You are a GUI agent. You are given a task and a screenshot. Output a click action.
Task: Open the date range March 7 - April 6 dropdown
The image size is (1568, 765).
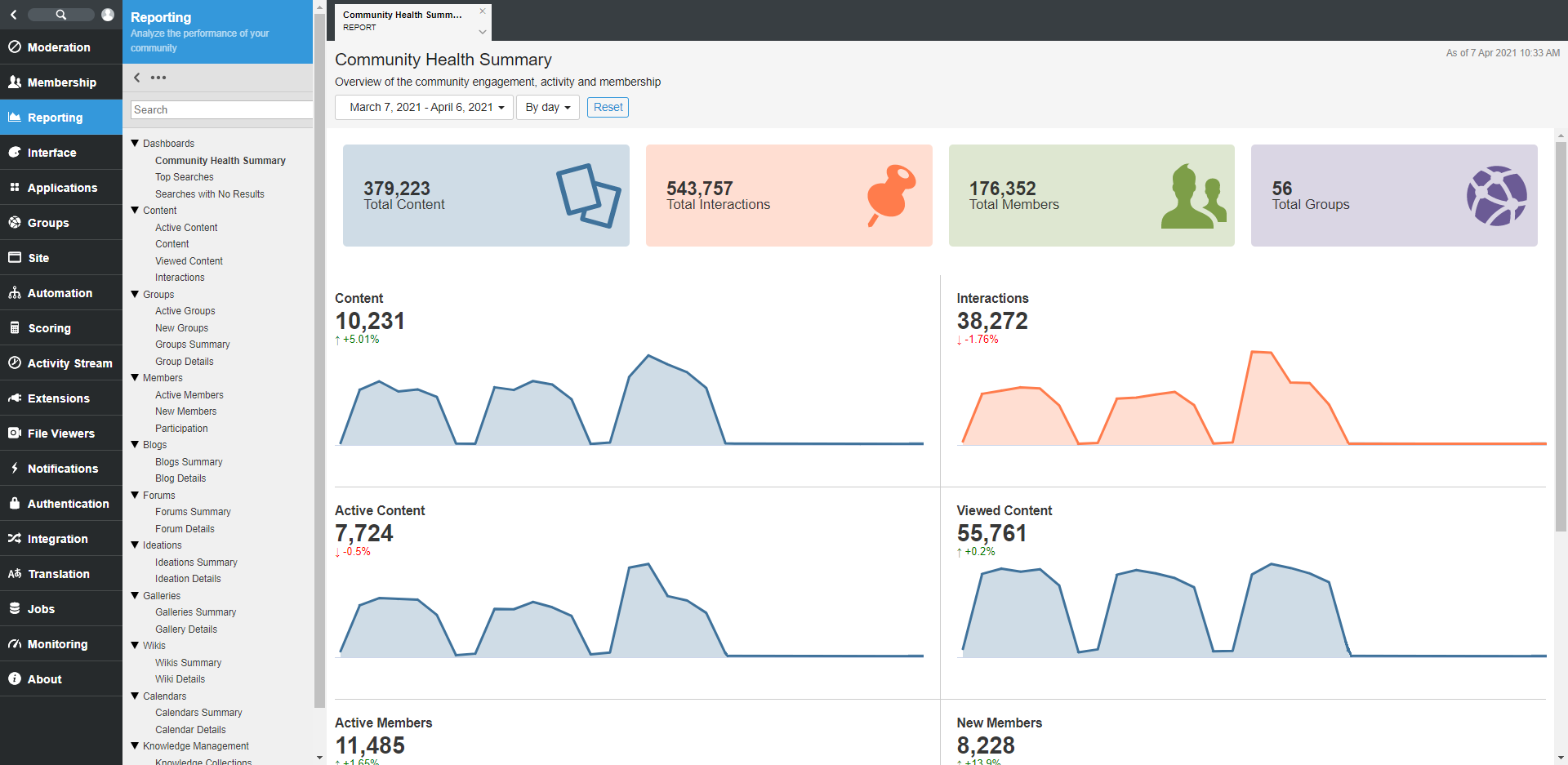424,107
